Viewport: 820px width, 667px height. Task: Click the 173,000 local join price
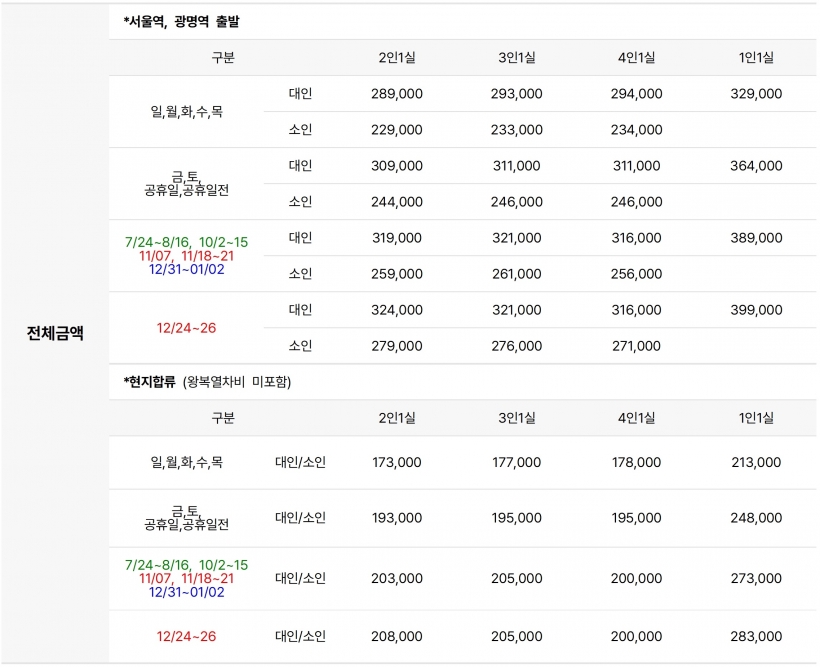click(x=397, y=462)
